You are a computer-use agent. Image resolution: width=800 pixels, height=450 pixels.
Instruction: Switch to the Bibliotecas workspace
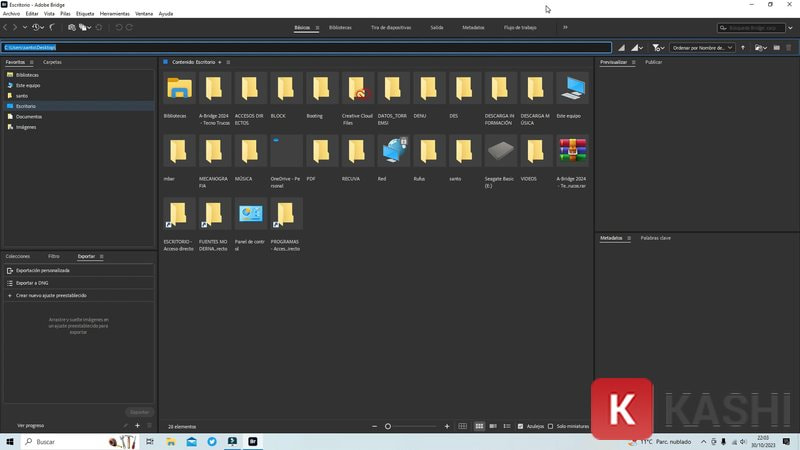340,28
